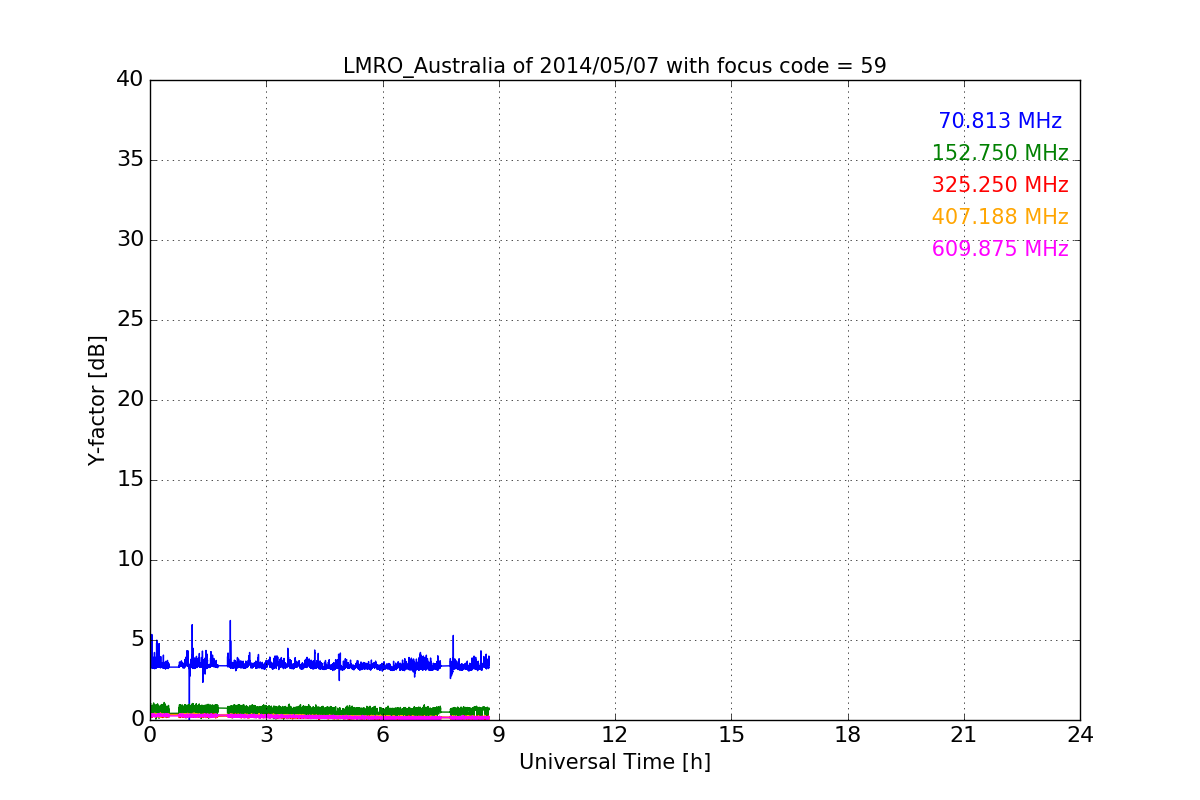Click the y-axis tick label 5
Viewport: 1200px width, 800px height.
pos(137,639)
